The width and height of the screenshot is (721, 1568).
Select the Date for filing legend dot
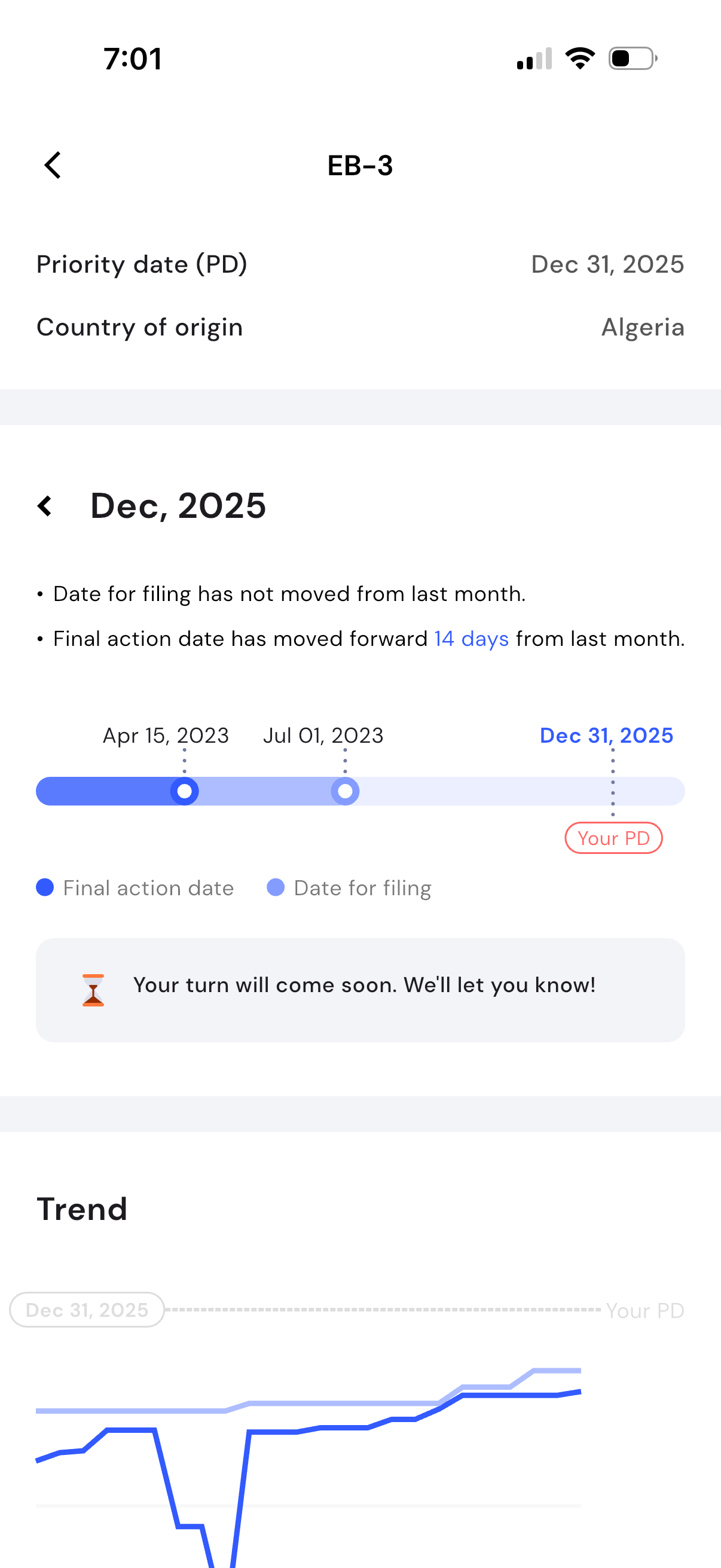[x=276, y=887]
